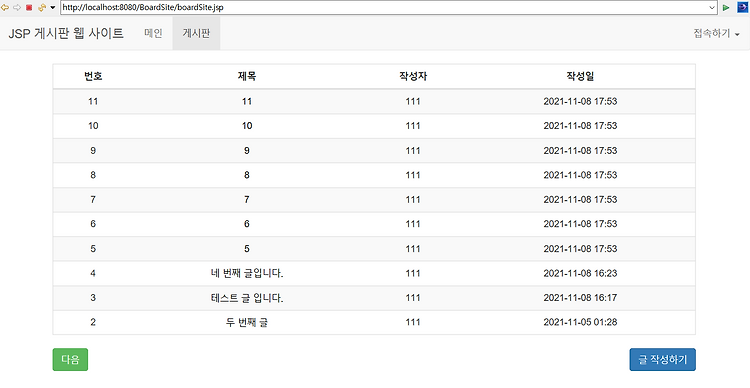This screenshot has height=388, width=750.
Task: Click number cell 3 in 번호 column
Action: click(93, 298)
